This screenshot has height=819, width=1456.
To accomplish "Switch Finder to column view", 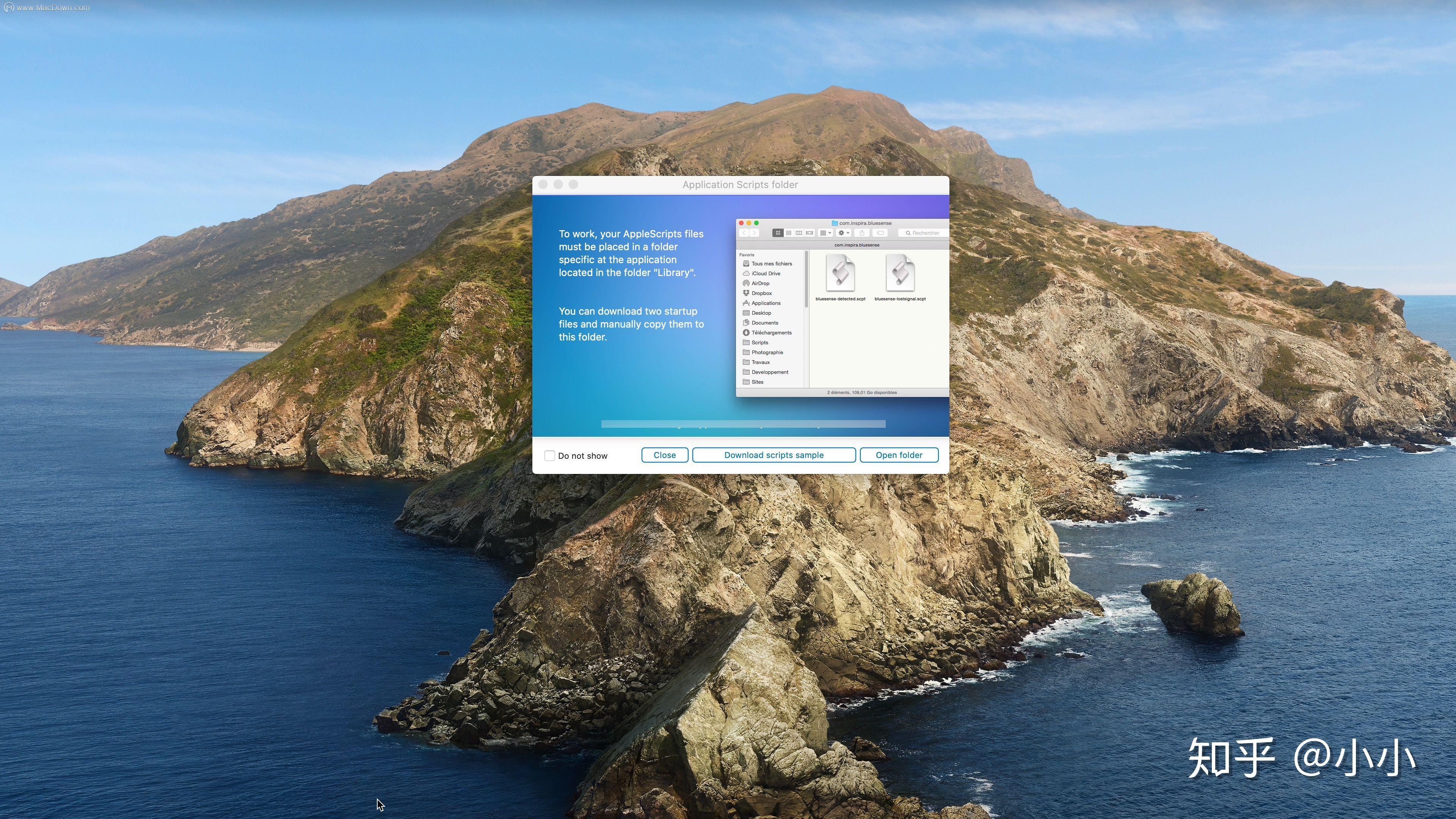I will click(x=799, y=233).
